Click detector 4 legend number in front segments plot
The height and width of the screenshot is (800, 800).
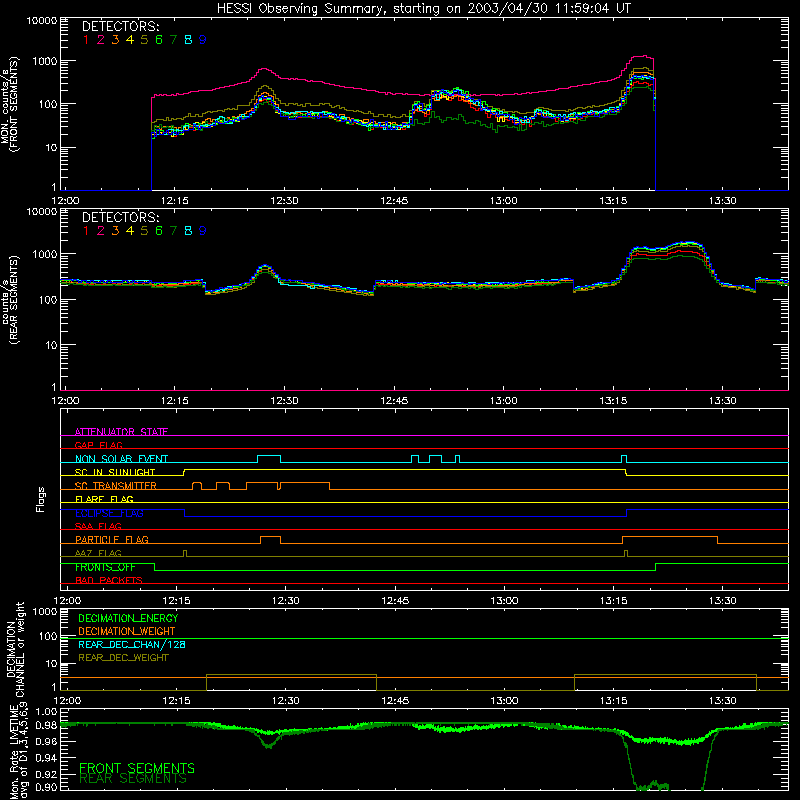pos(130,40)
